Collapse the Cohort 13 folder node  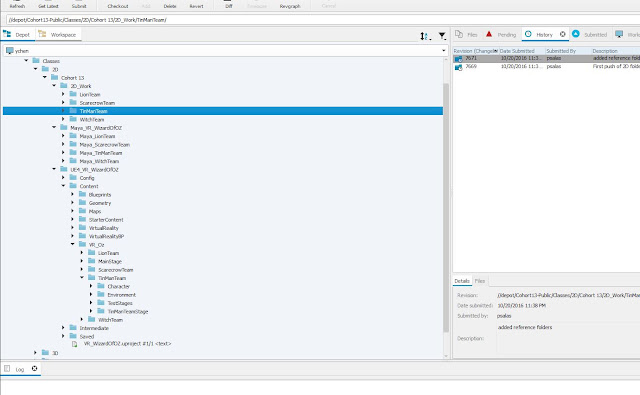(x=45, y=77)
